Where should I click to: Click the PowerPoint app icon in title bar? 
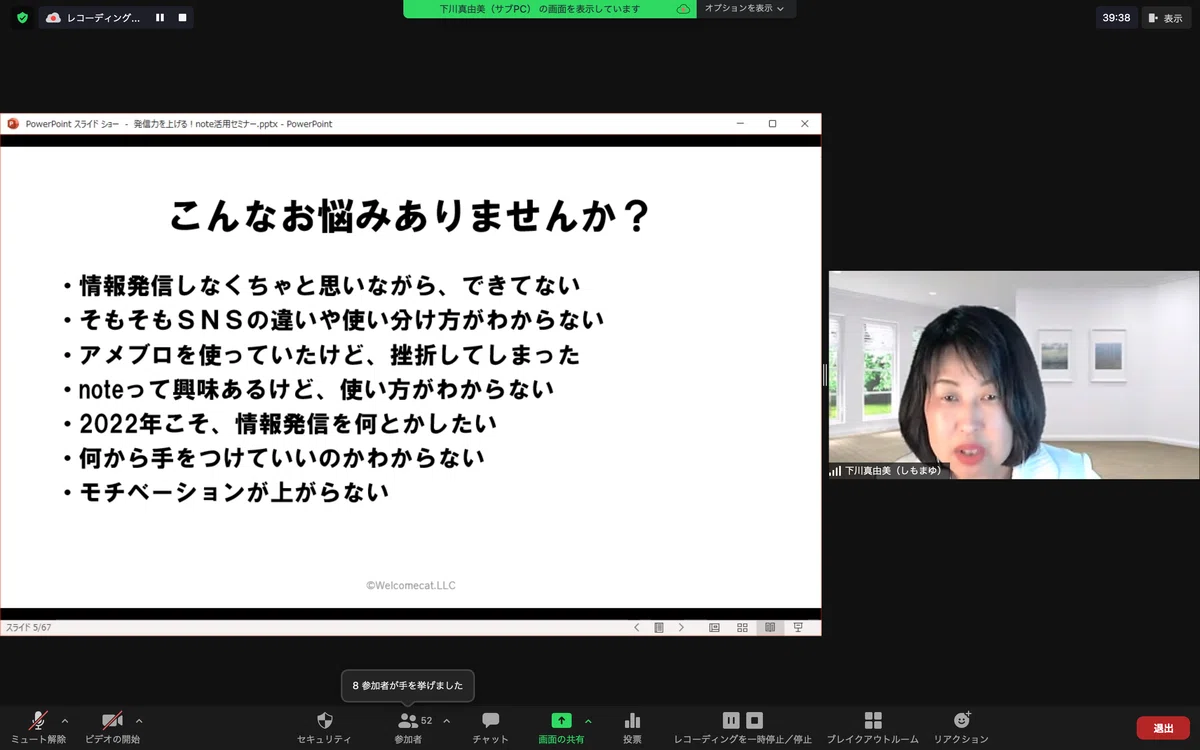(13, 124)
